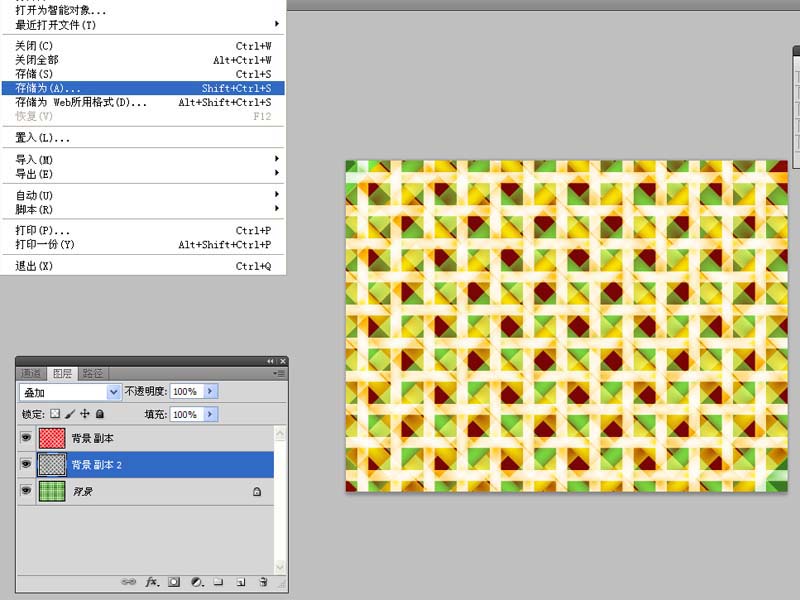
Task: Select the 背景 副本 2 layer name
Action: click(x=96, y=465)
